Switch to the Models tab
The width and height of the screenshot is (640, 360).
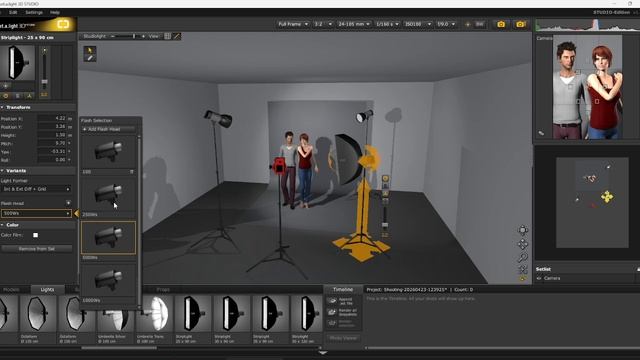click(11, 289)
